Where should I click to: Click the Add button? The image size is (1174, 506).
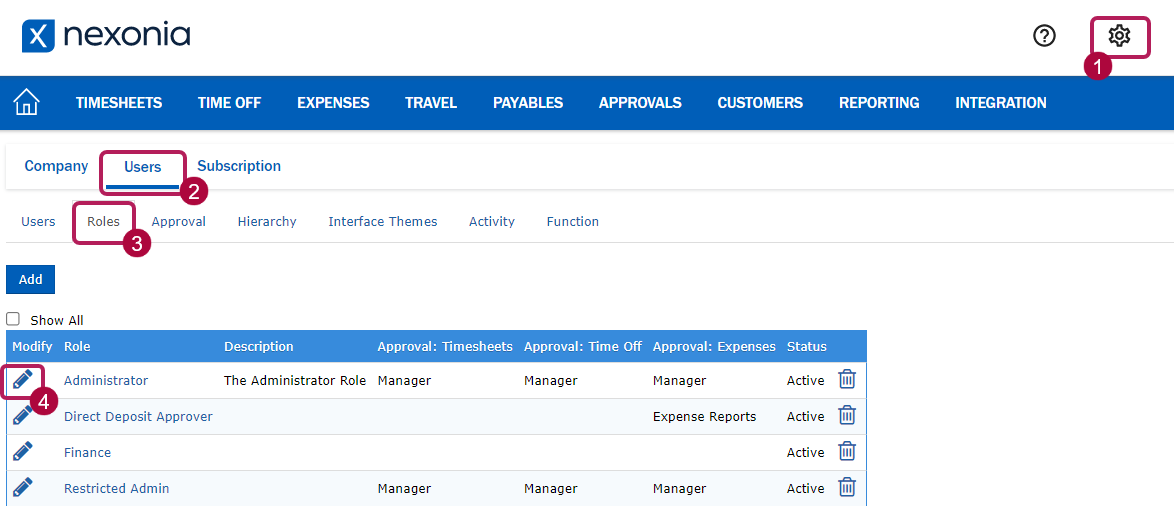tap(31, 279)
